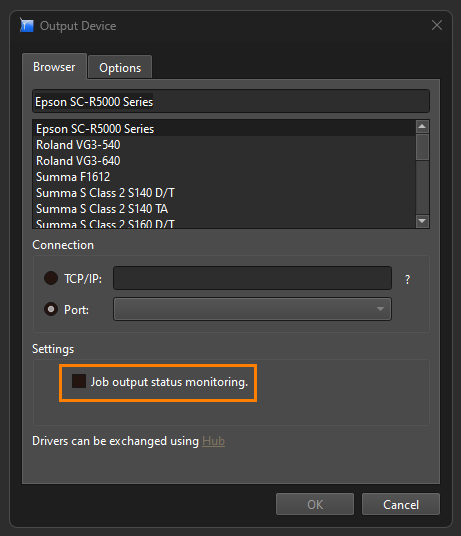
Task: Select the TCP/IP radio button
Action: 51,278
